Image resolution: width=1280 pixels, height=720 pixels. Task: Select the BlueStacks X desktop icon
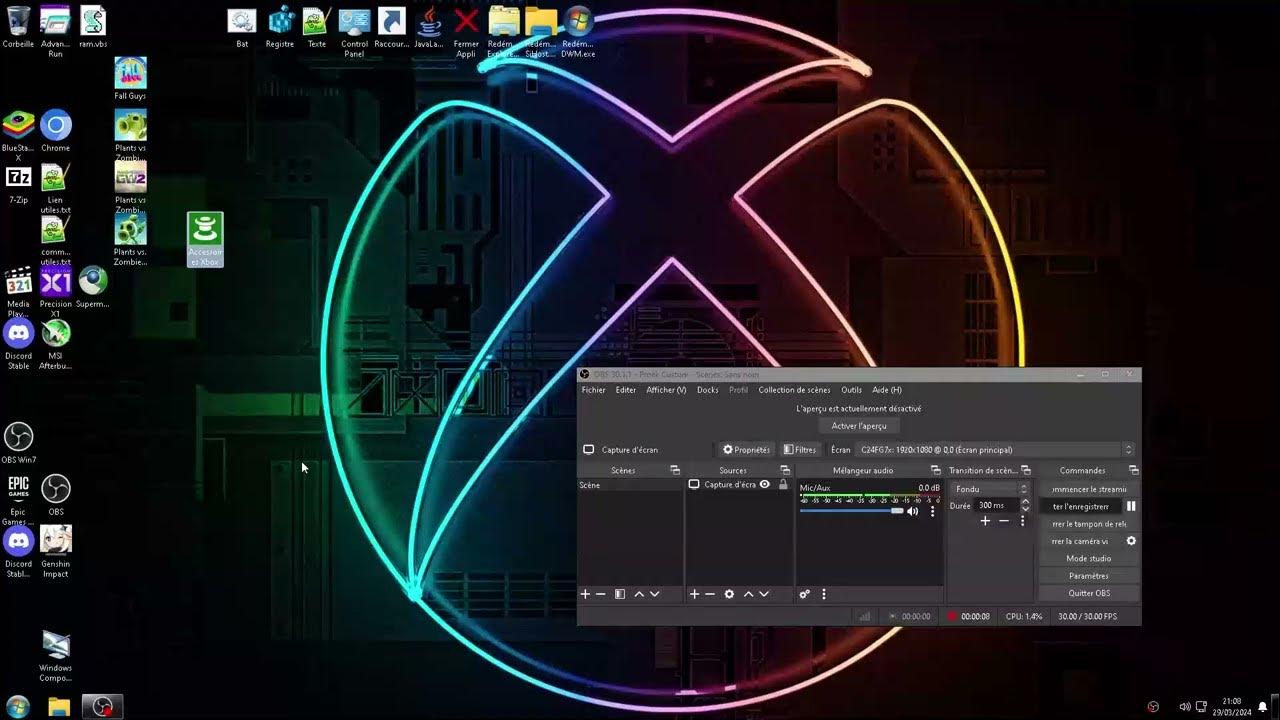pyautogui.click(x=18, y=136)
